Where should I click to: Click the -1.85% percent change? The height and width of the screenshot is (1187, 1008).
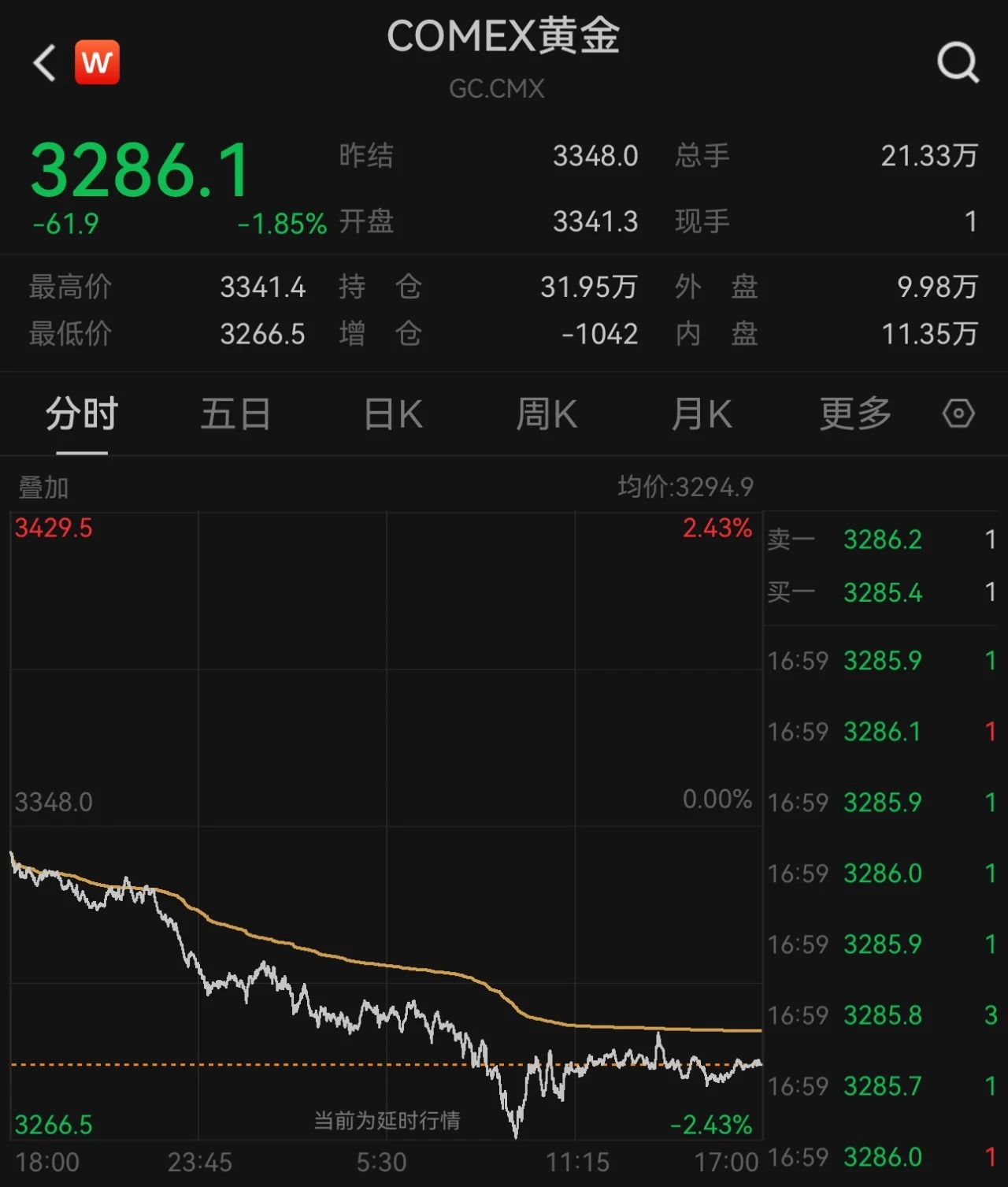pyautogui.click(x=282, y=224)
